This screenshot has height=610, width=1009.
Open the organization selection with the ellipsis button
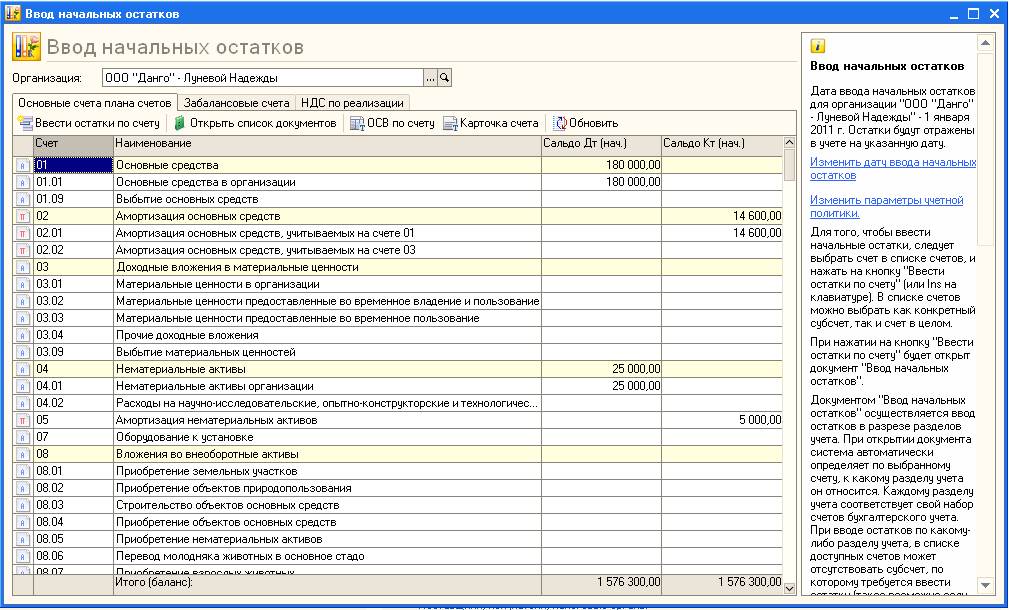(430, 77)
